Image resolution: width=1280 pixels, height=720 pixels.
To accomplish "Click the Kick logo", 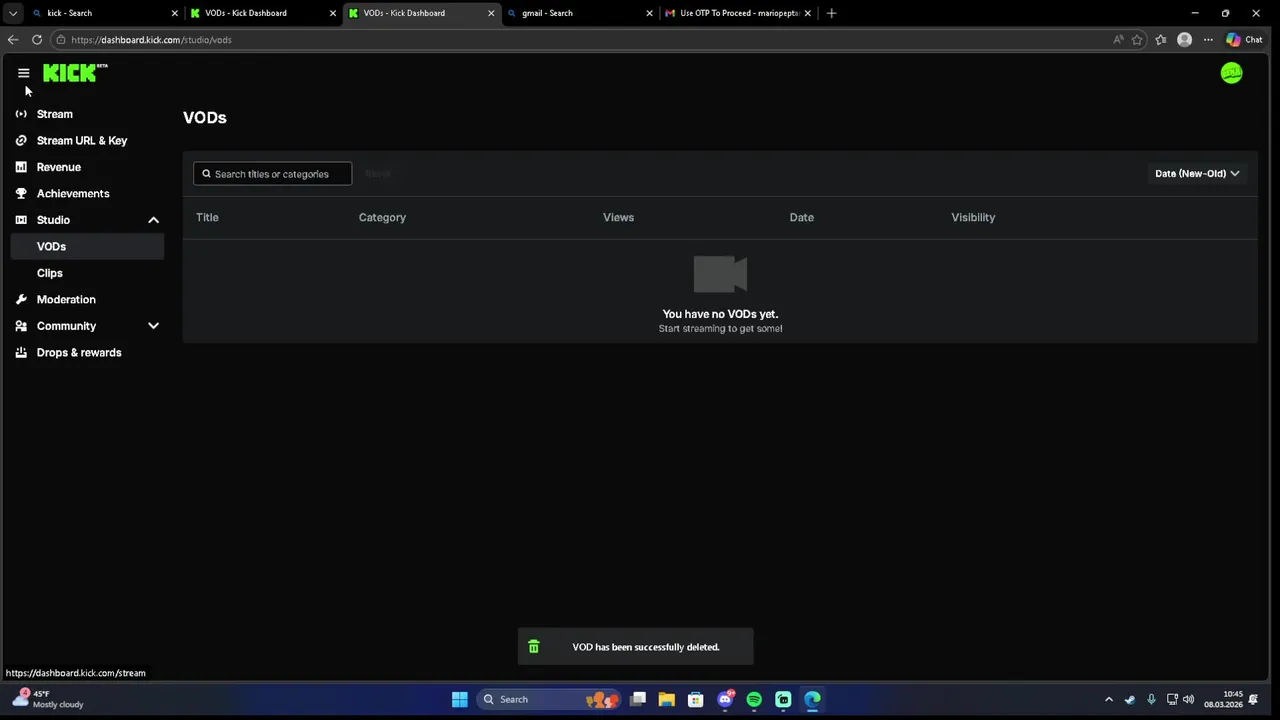I will pos(75,73).
